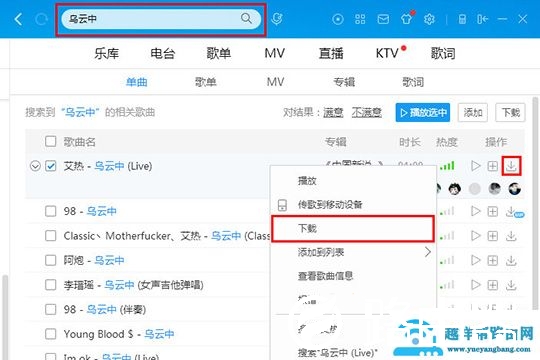Open the apps grid icon

point(360,19)
